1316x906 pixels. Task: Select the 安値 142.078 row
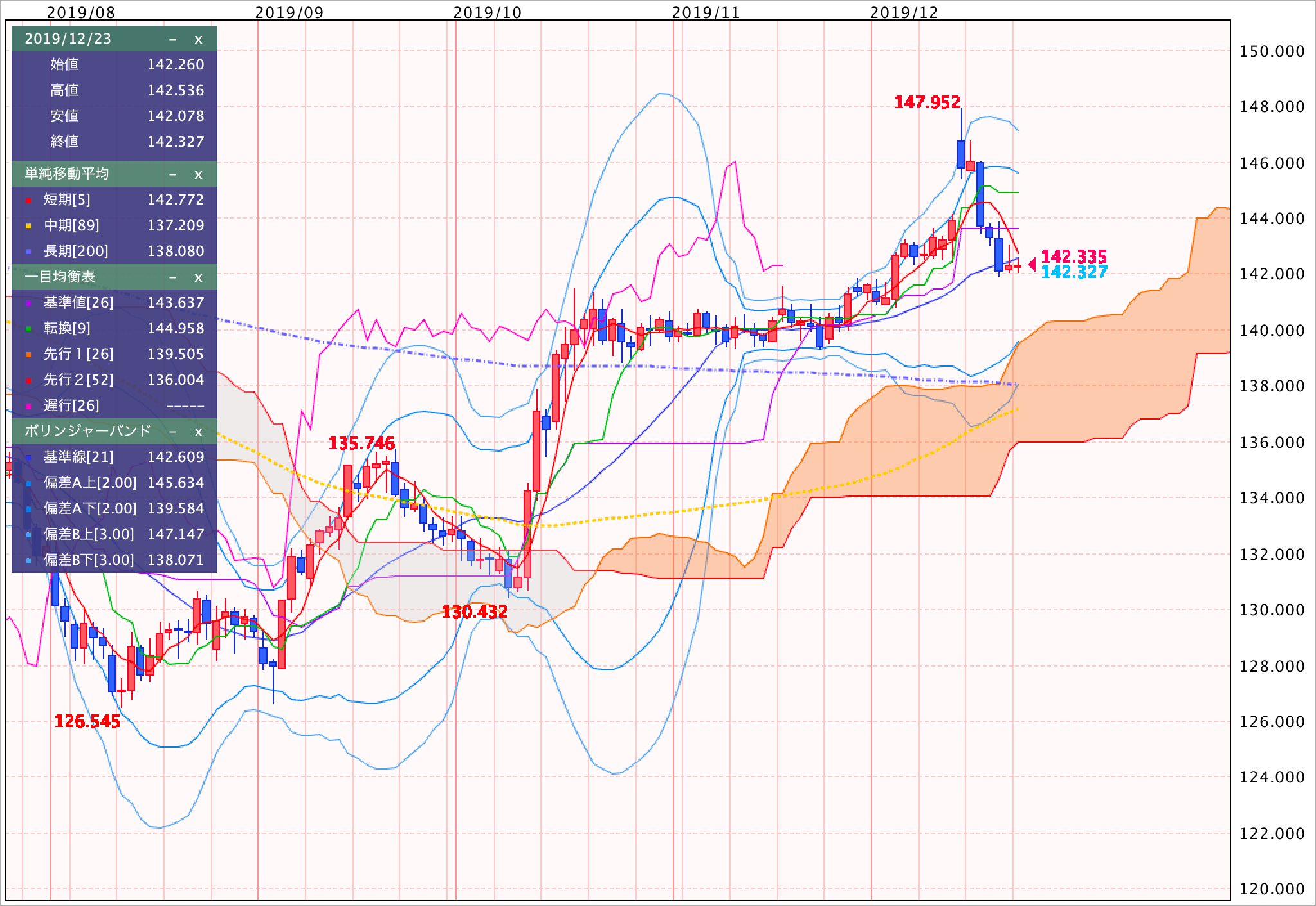click(114, 116)
